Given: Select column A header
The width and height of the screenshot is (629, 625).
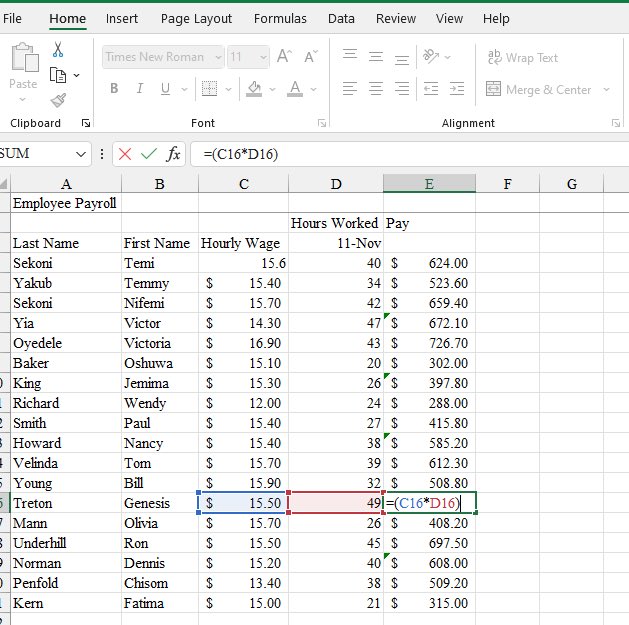Looking at the screenshot, I should pyautogui.click(x=66, y=184).
